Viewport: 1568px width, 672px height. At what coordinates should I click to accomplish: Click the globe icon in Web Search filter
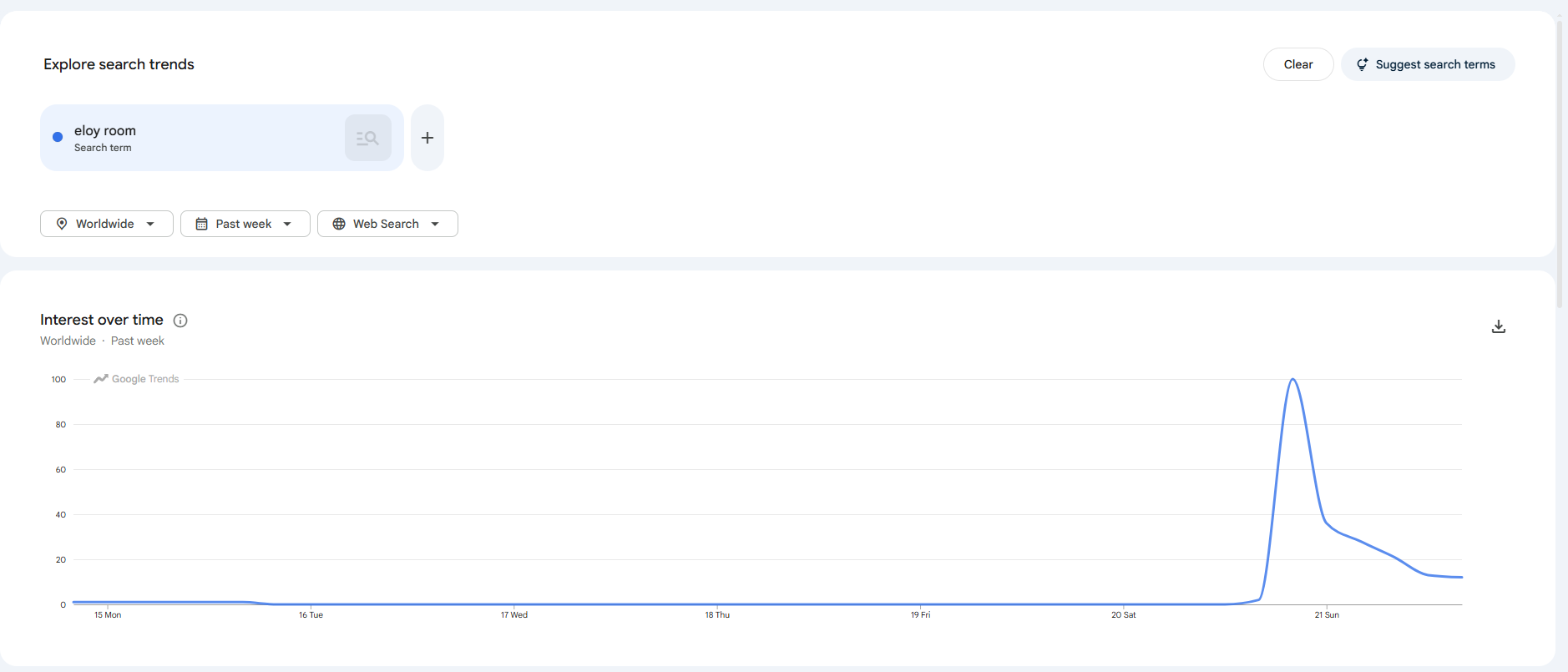tap(339, 224)
